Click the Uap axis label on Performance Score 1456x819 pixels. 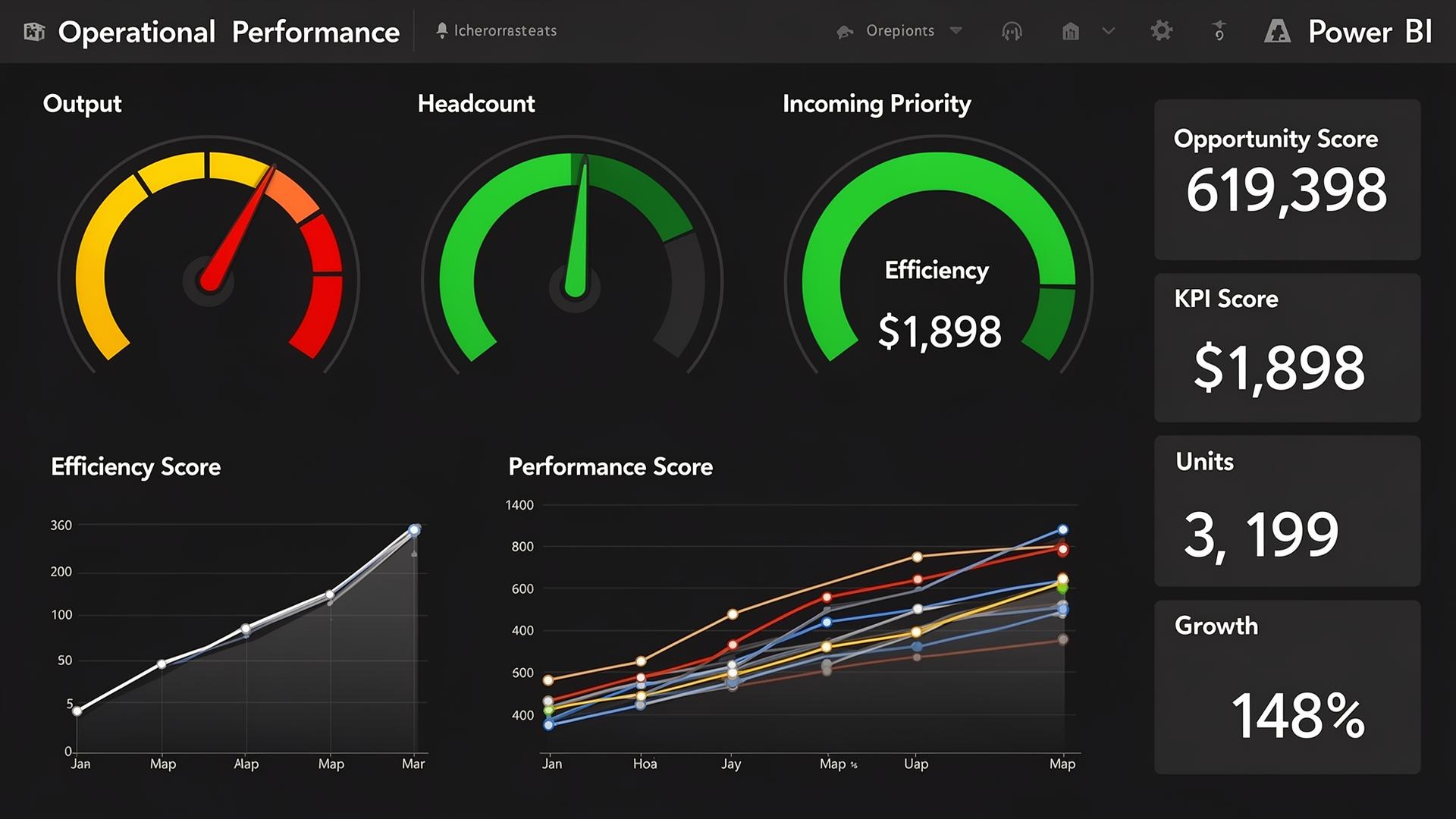(916, 764)
